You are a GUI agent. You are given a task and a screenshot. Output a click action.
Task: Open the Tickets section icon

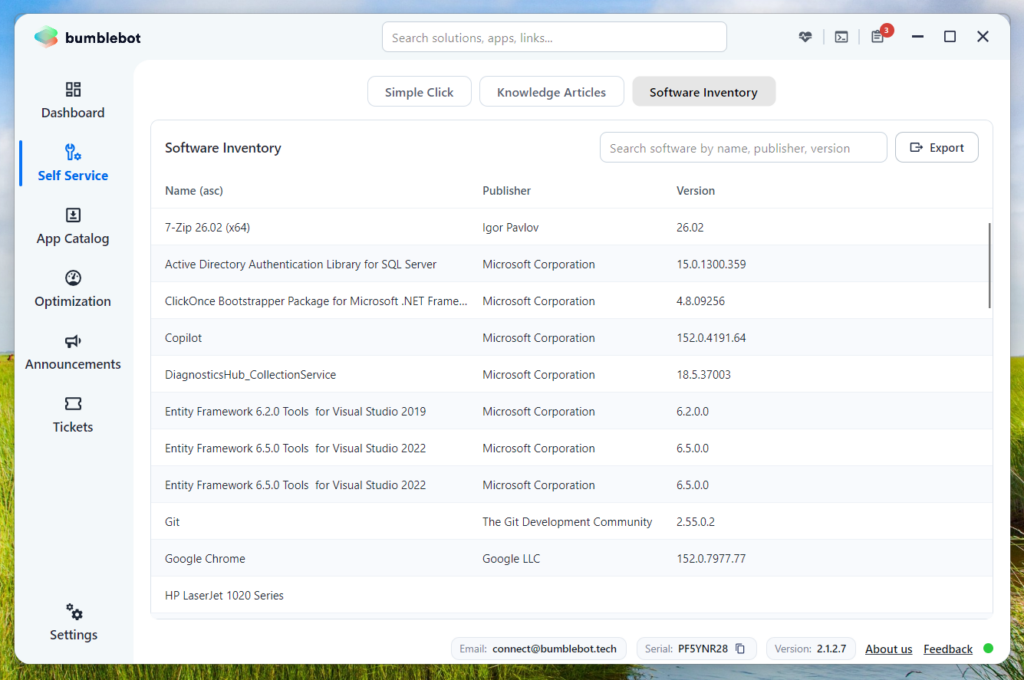coord(72,404)
